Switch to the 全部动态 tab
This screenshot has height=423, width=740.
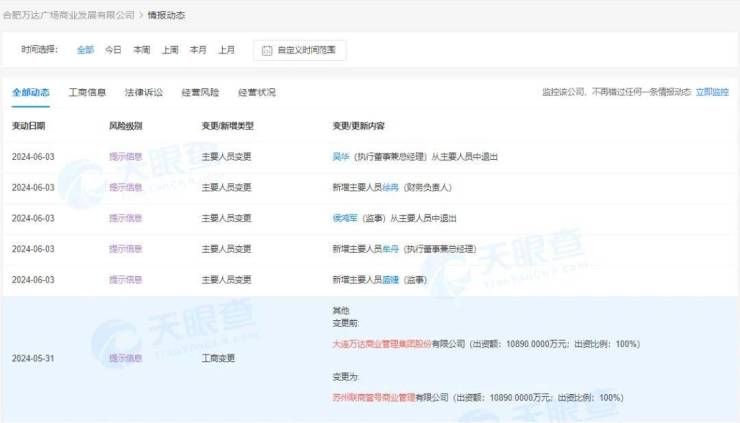point(30,92)
